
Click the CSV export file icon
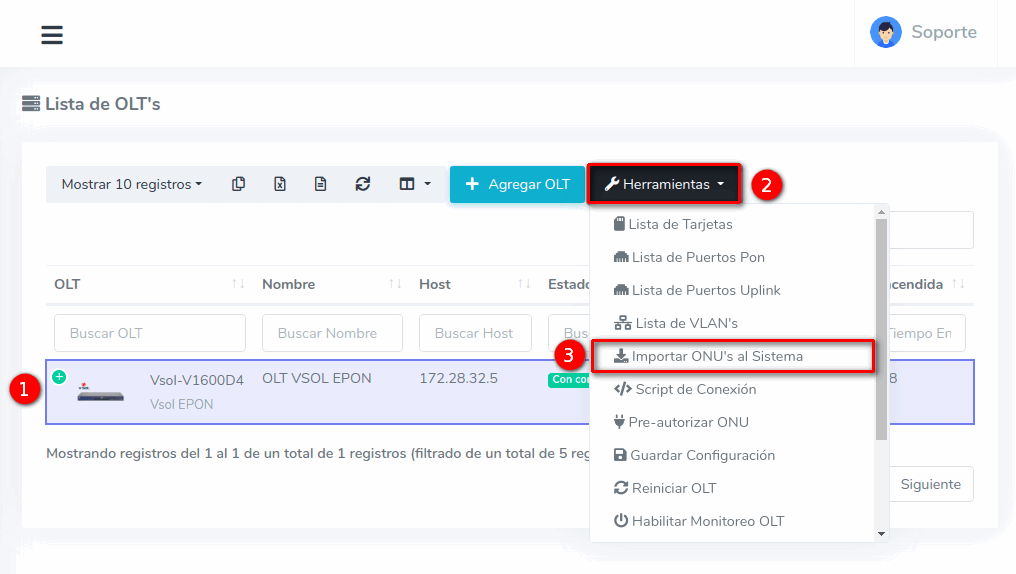320,184
